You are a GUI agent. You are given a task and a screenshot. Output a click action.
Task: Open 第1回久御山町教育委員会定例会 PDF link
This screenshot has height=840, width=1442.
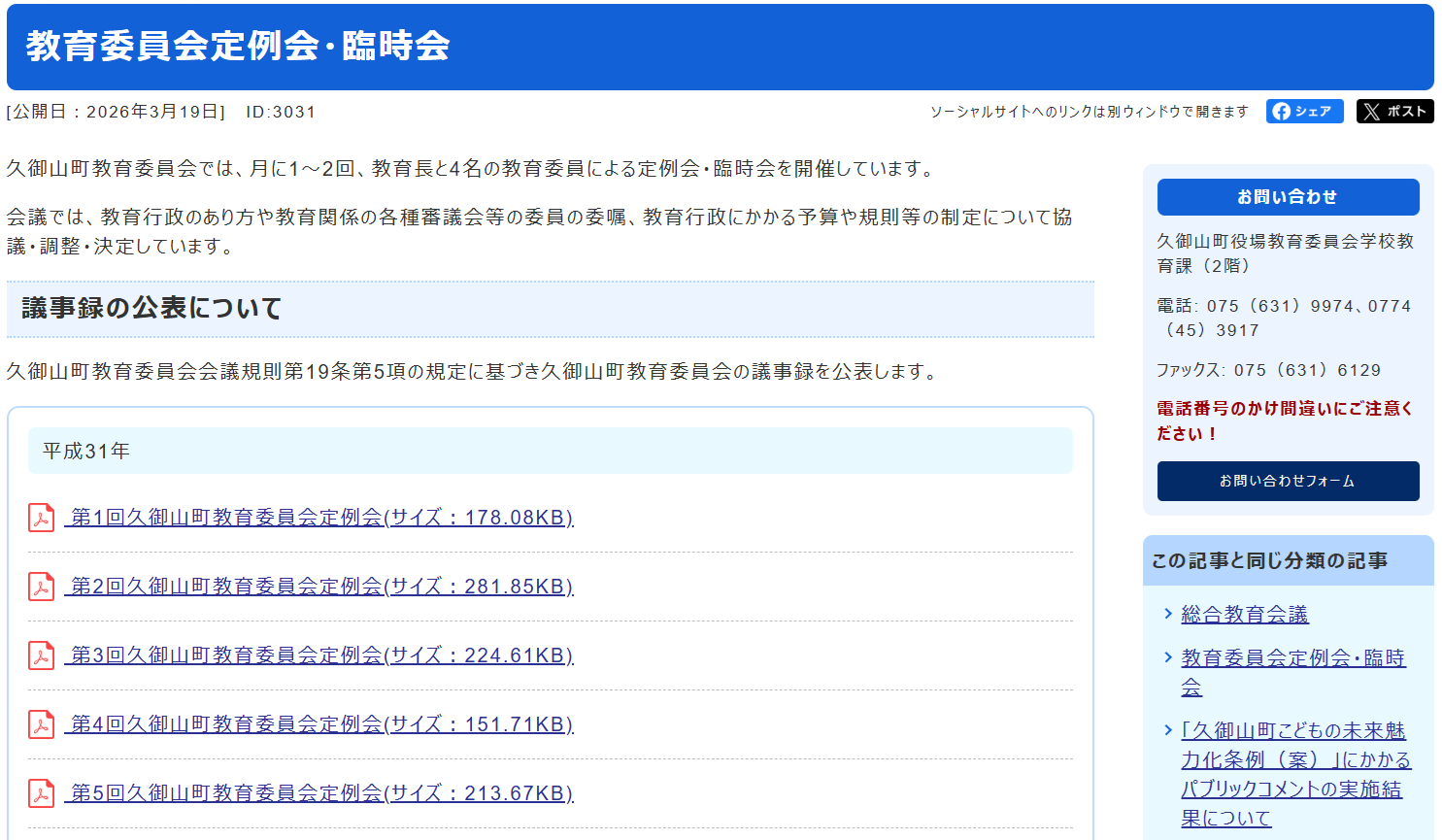320,518
